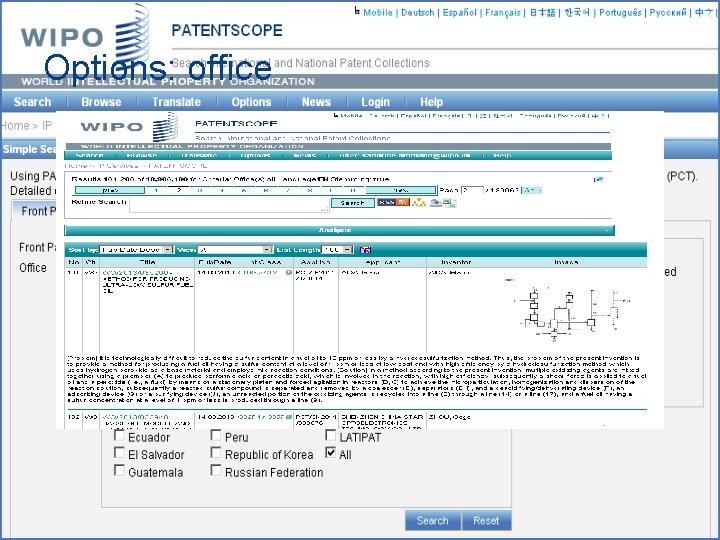This screenshot has height=540, width=720.
Task: Switch language to Français
Action: coord(503,12)
